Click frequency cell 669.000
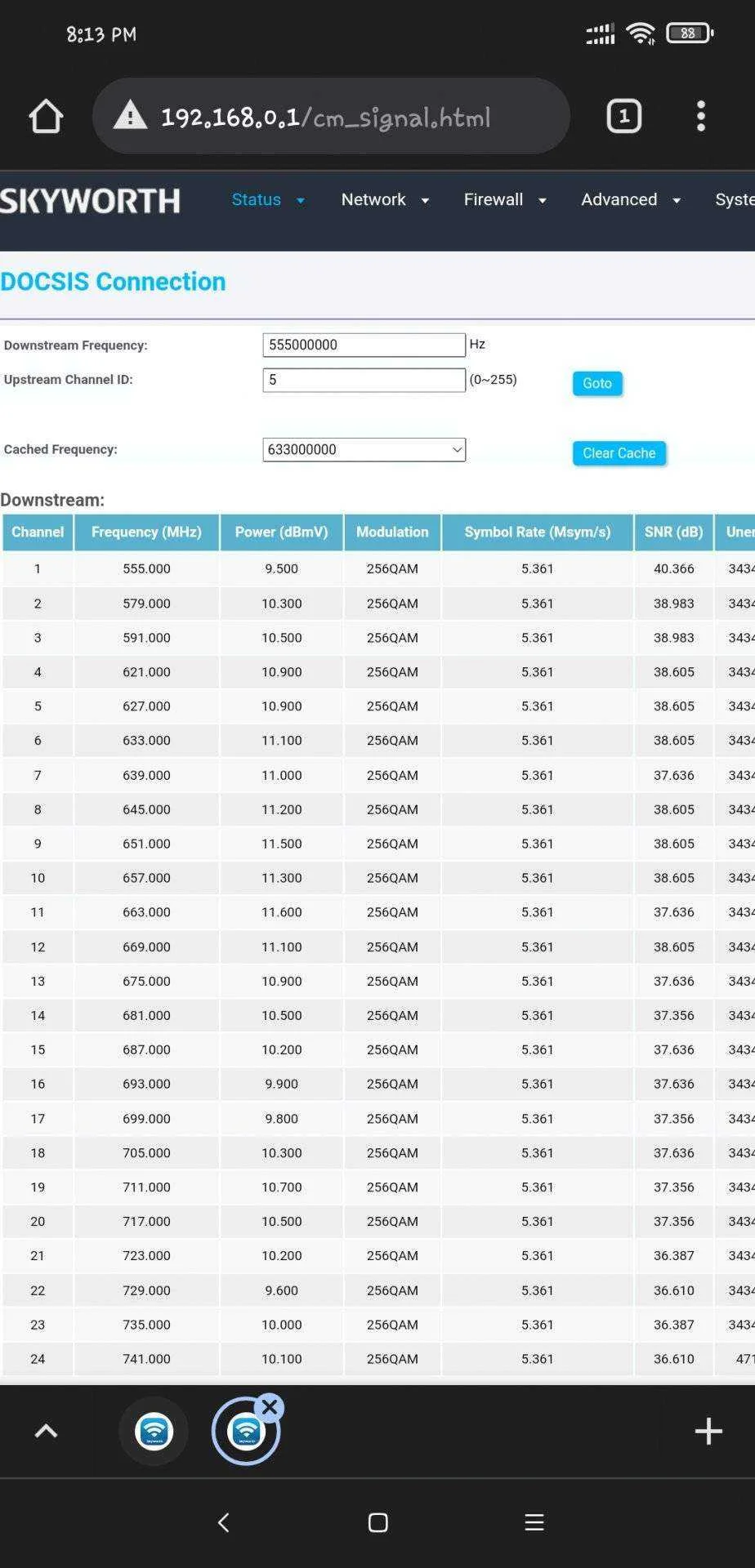This screenshot has width=755, height=1568. (x=146, y=947)
